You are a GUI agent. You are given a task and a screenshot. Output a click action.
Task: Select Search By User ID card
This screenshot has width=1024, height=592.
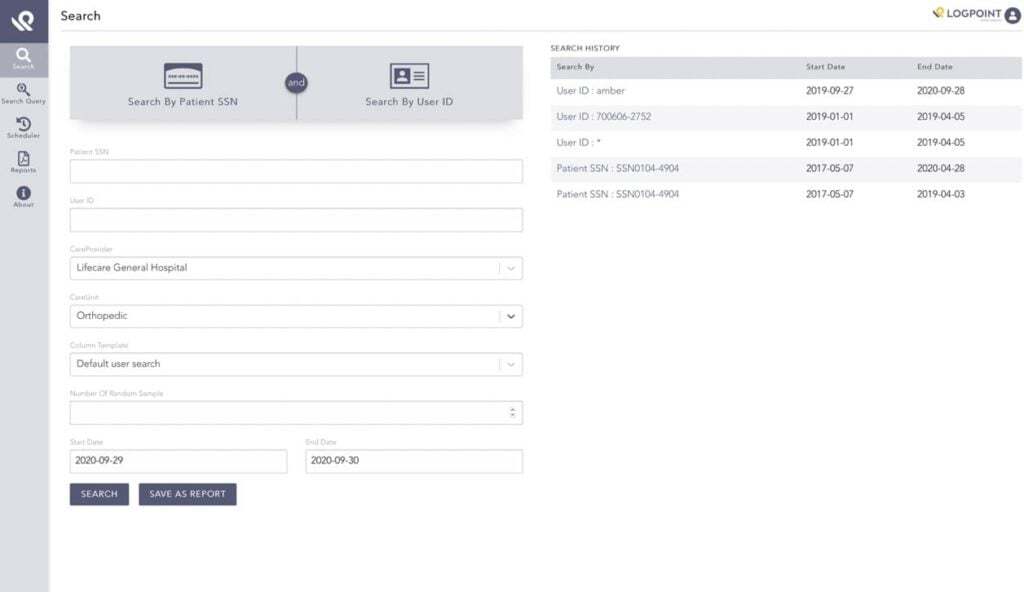click(409, 84)
